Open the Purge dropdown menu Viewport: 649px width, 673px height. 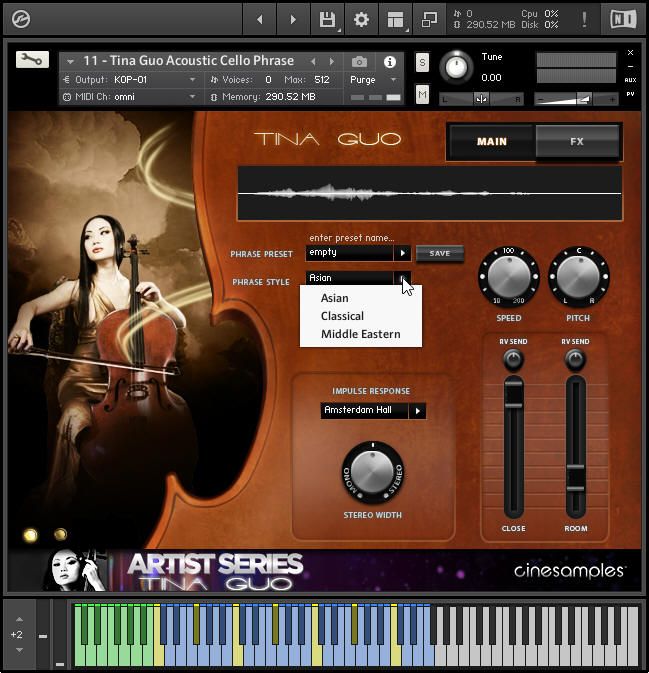(373, 80)
